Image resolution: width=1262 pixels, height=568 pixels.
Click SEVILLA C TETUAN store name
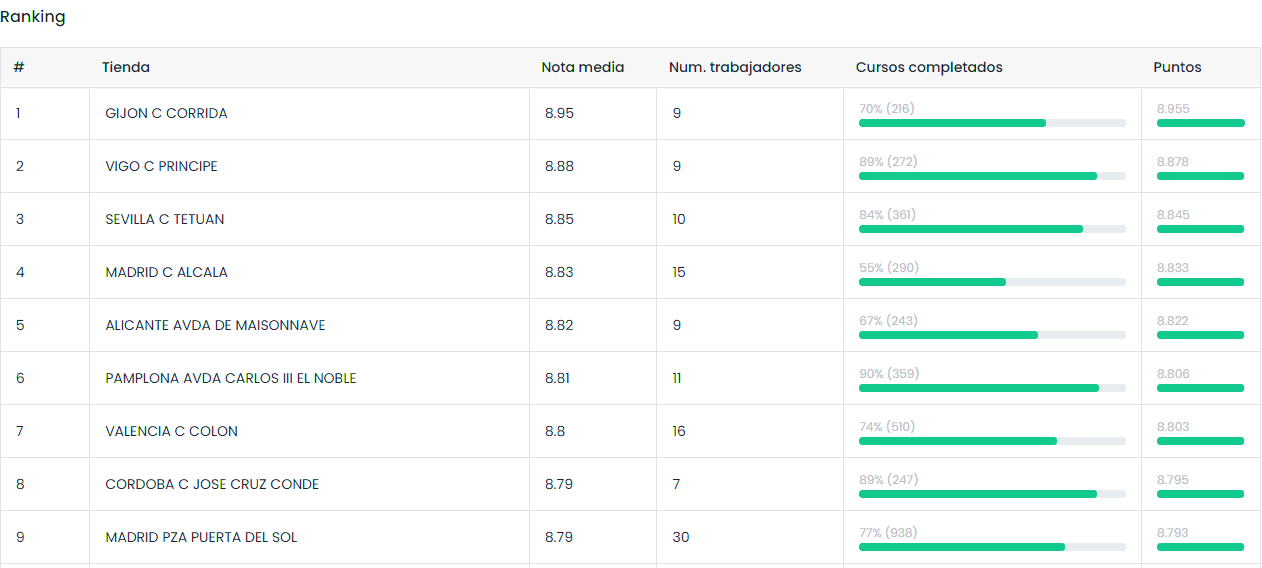[x=165, y=220]
